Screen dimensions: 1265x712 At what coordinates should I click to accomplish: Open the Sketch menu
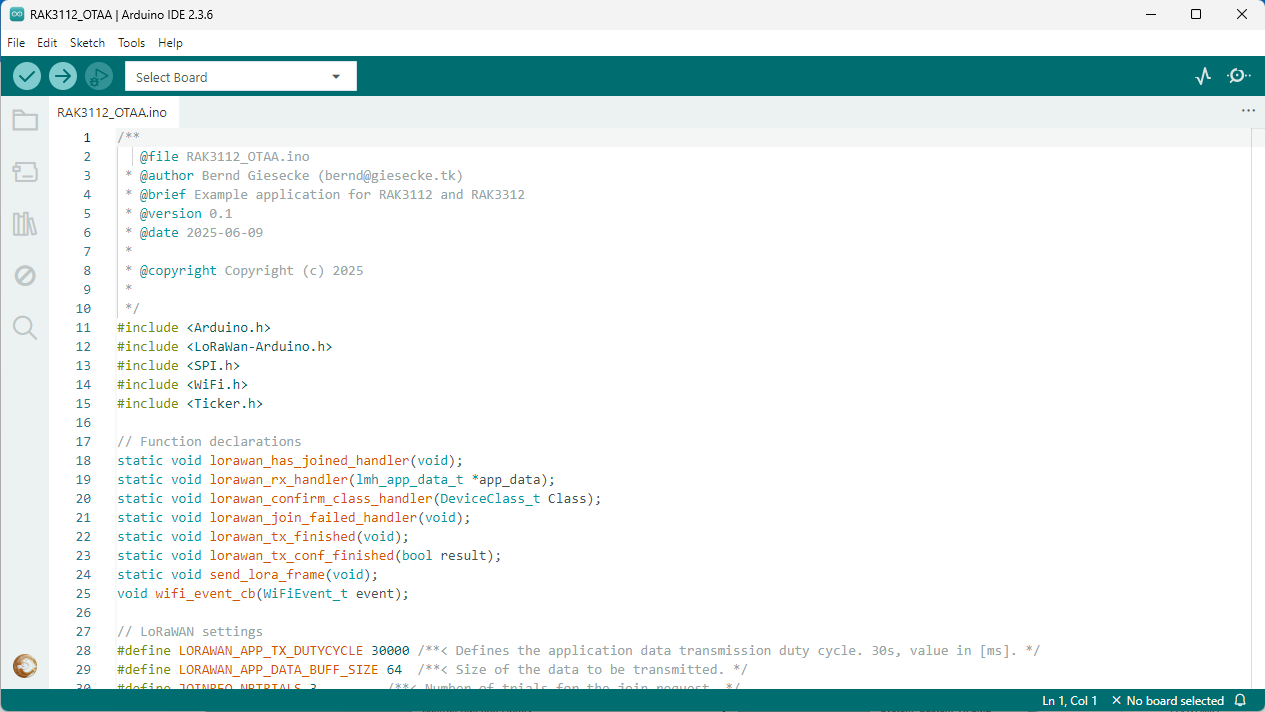tap(87, 43)
